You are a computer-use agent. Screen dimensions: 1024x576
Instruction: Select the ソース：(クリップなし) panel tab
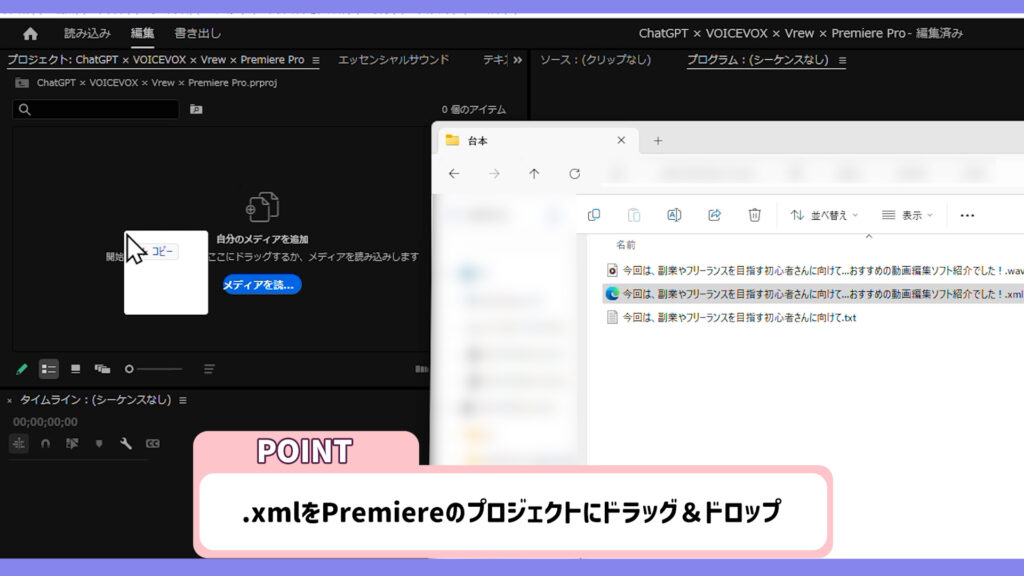(x=595, y=59)
